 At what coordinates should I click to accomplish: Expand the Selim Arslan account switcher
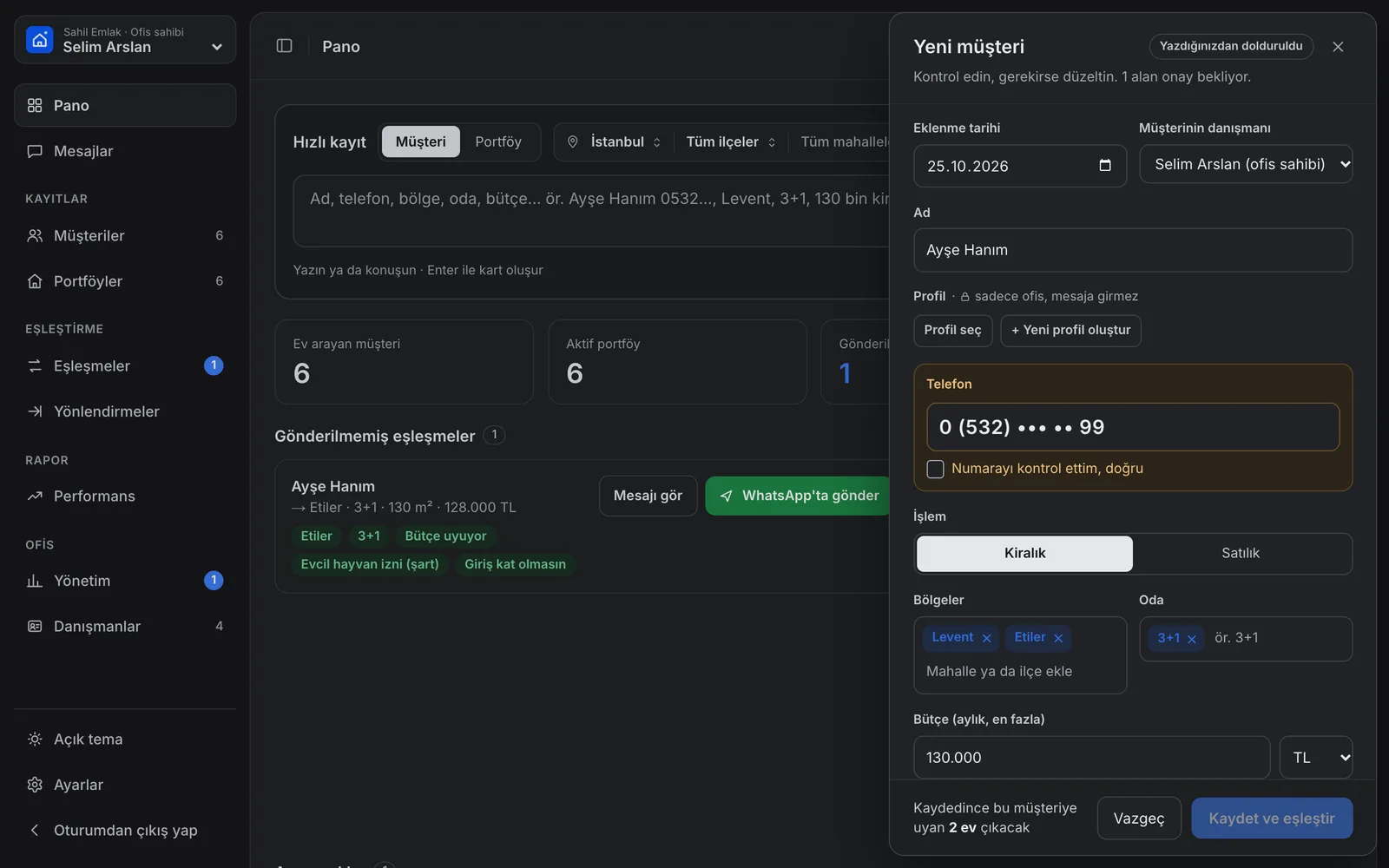(125, 40)
